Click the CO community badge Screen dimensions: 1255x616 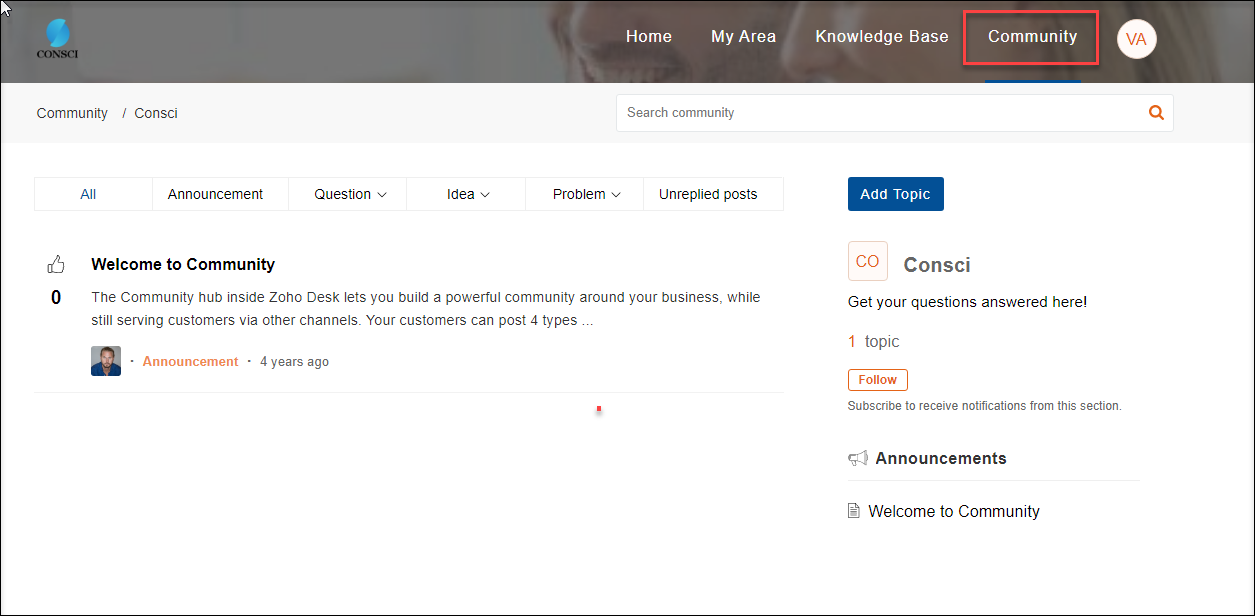pos(867,261)
